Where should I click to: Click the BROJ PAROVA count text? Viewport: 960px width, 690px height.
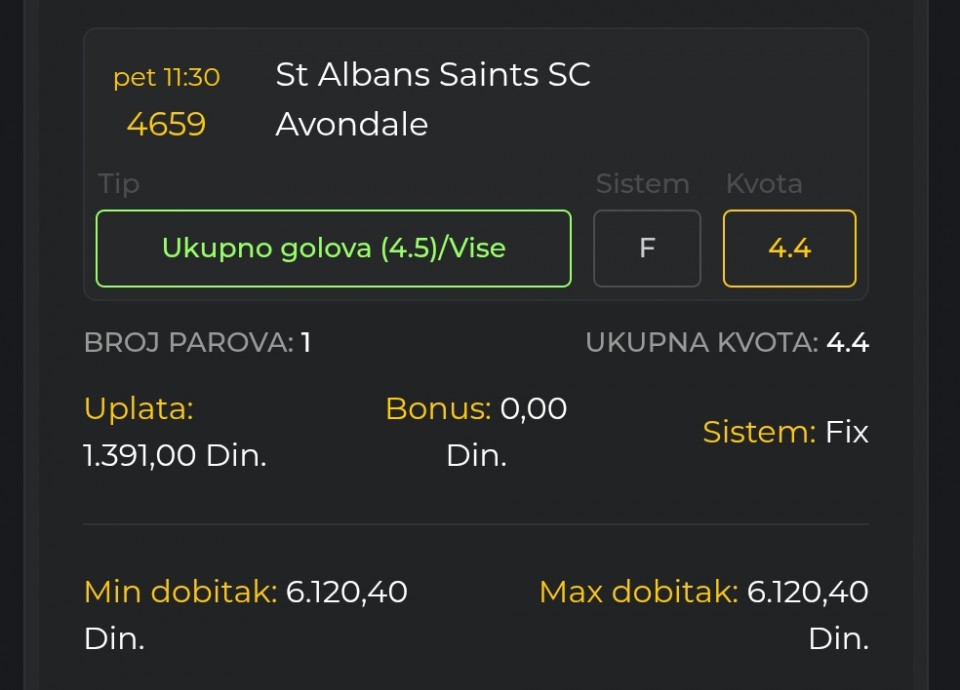click(x=197, y=343)
